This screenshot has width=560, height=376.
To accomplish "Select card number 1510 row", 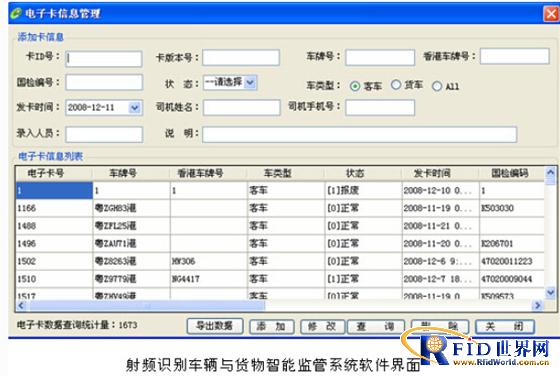I will 280,279.
